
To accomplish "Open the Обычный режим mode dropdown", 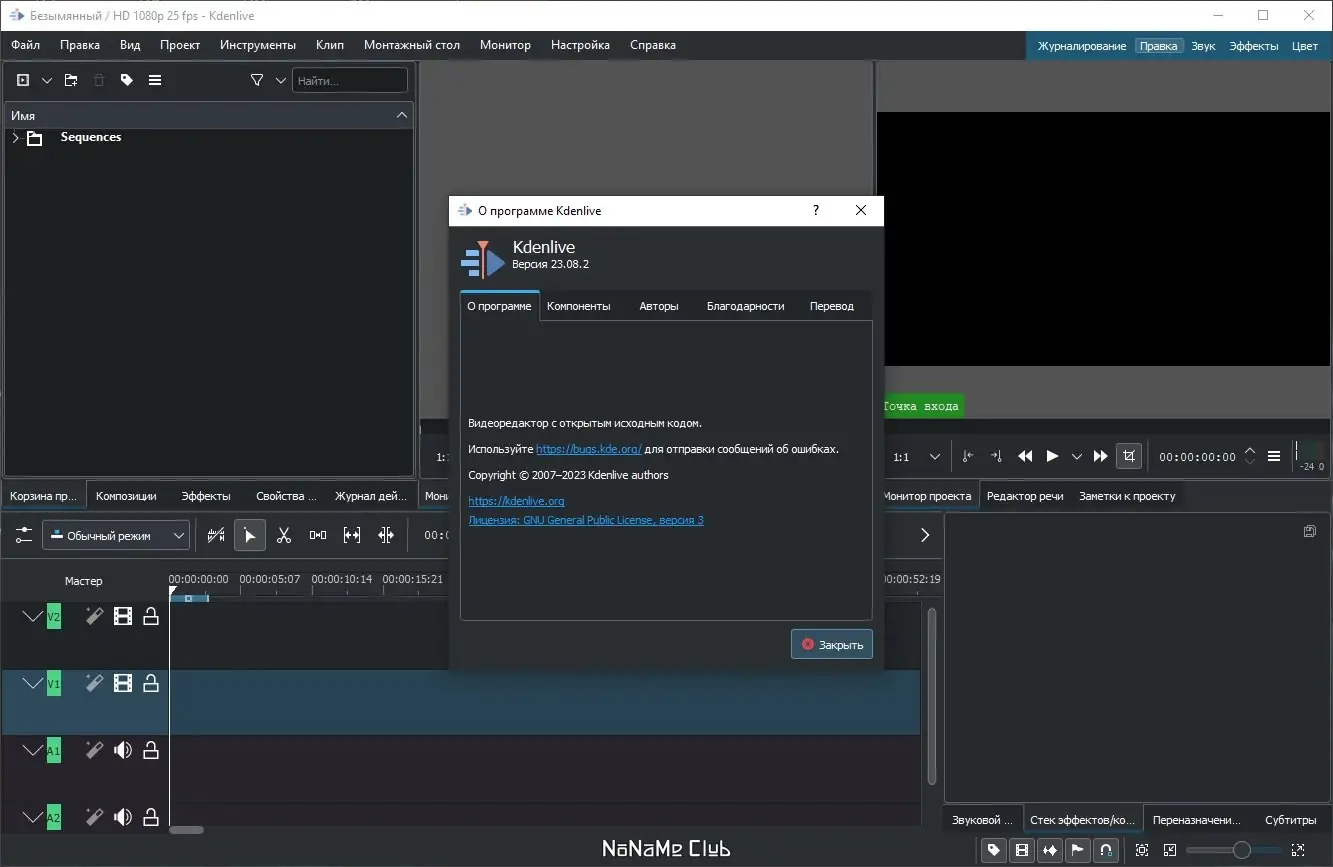I will pos(116,536).
